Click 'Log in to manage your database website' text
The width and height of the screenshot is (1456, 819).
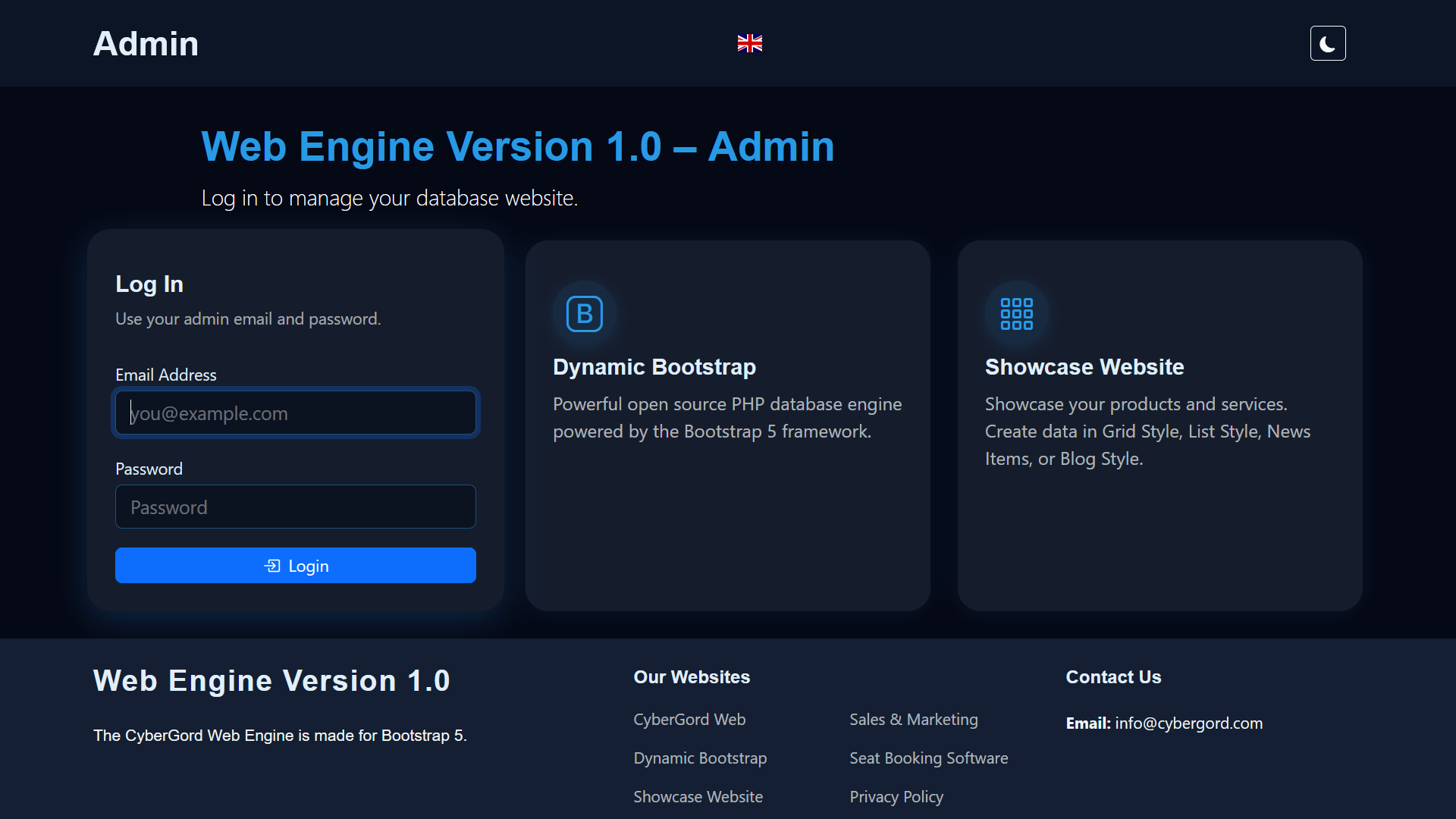click(390, 198)
